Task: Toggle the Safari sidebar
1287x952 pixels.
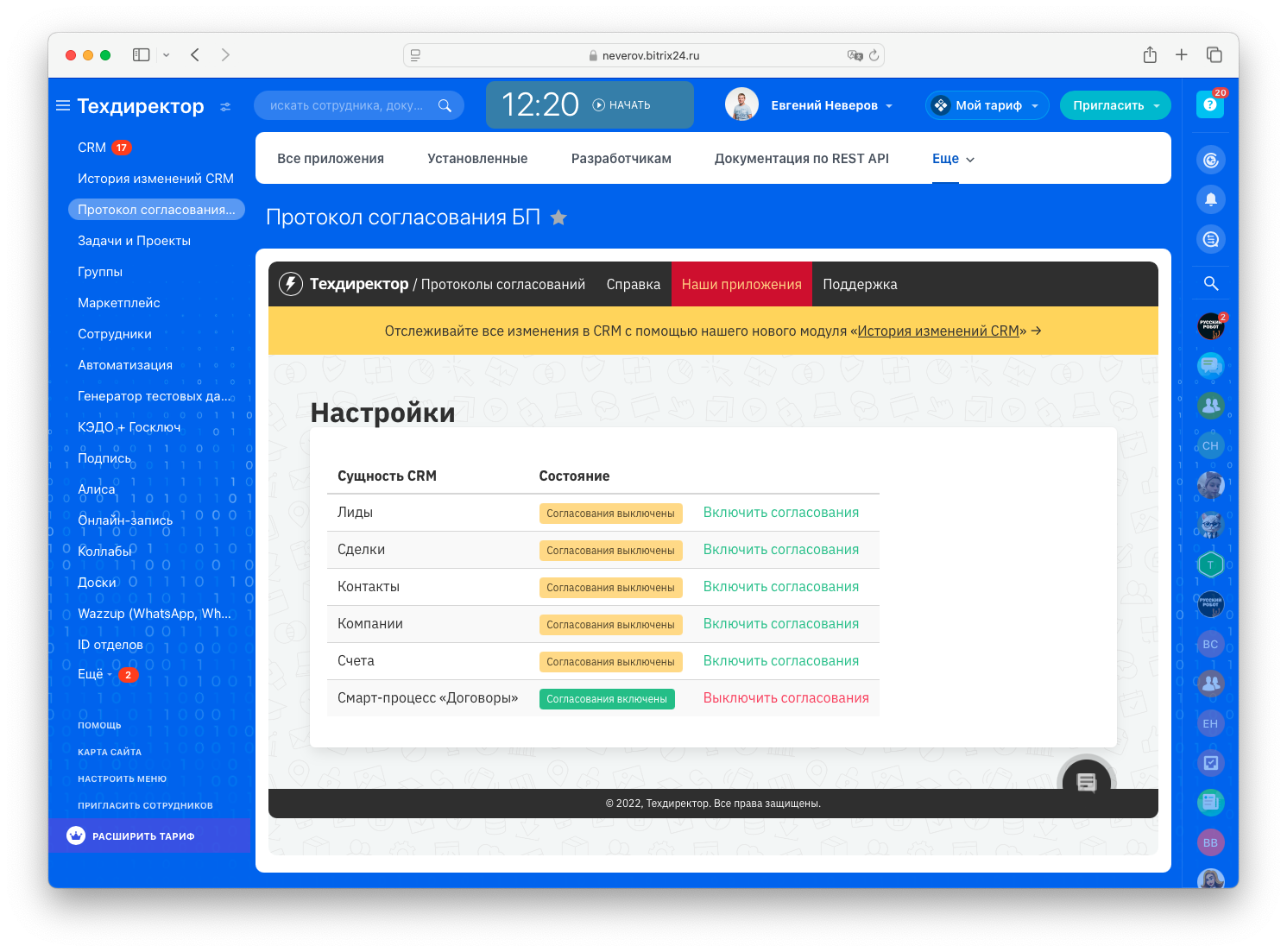Action: click(x=142, y=55)
